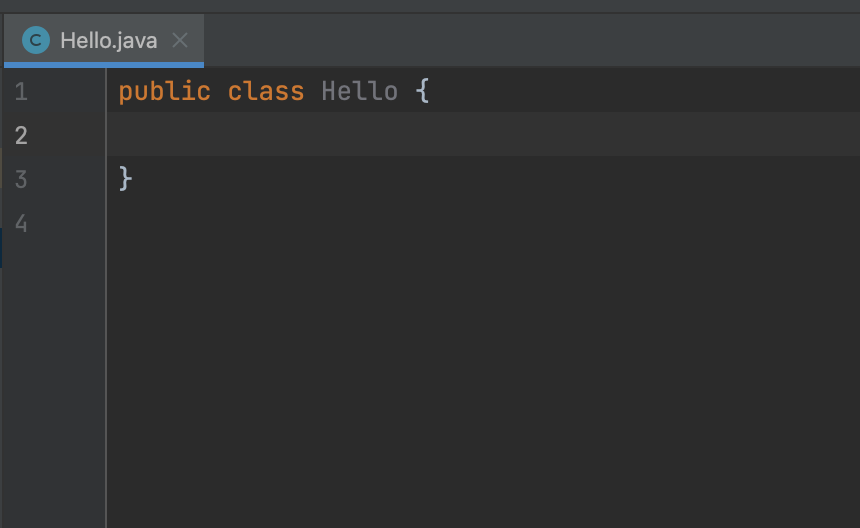This screenshot has width=860, height=528.
Task: Click line number 4 in the gutter
Action: pyautogui.click(x=21, y=223)
